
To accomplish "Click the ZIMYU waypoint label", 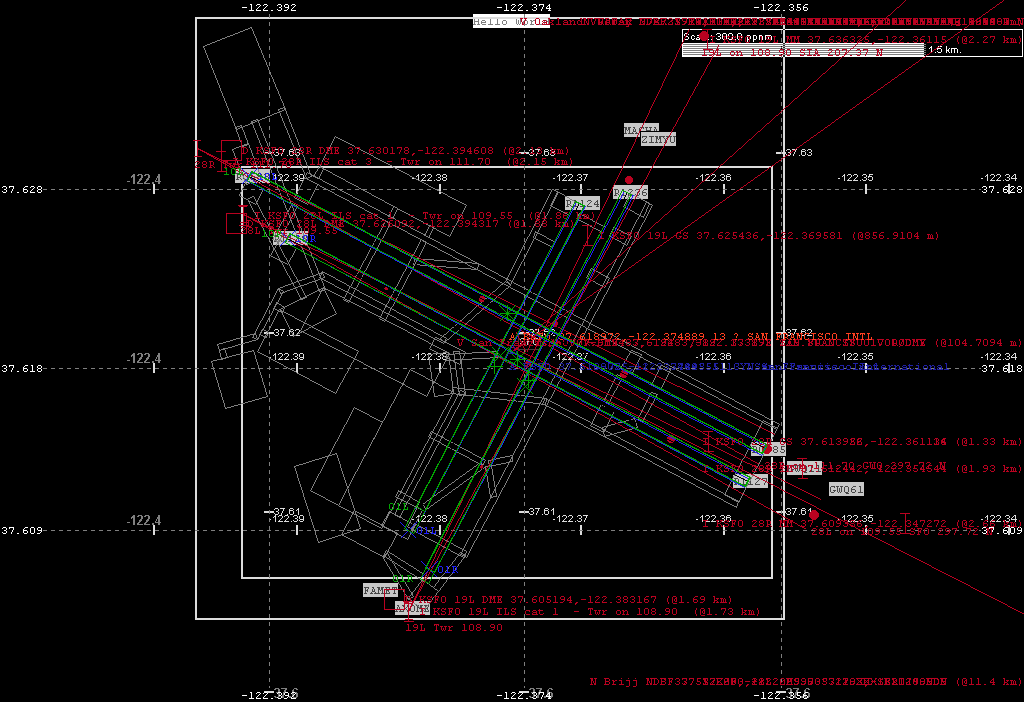I will click(x=658, y=140).
